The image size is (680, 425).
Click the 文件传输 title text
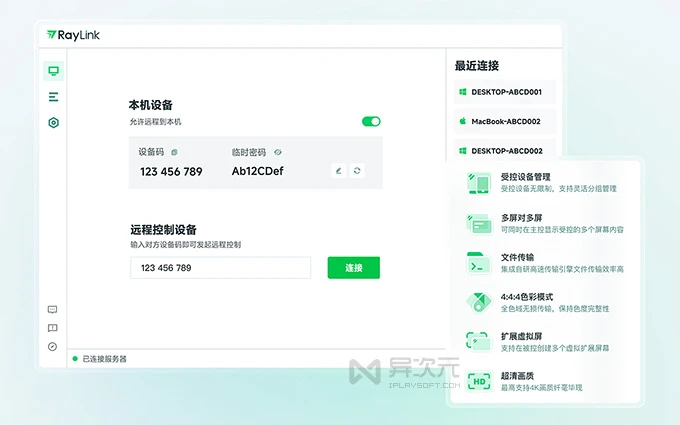click(517, 257)
